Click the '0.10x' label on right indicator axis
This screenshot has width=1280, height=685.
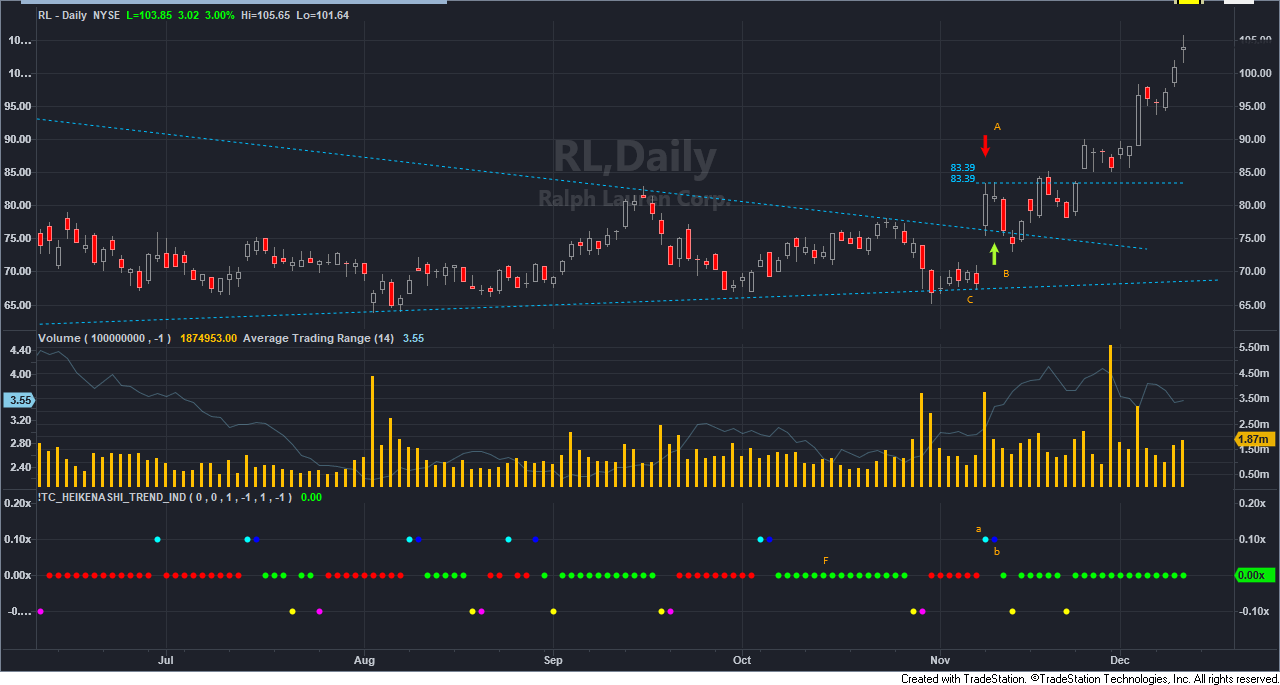(1253, 539)
